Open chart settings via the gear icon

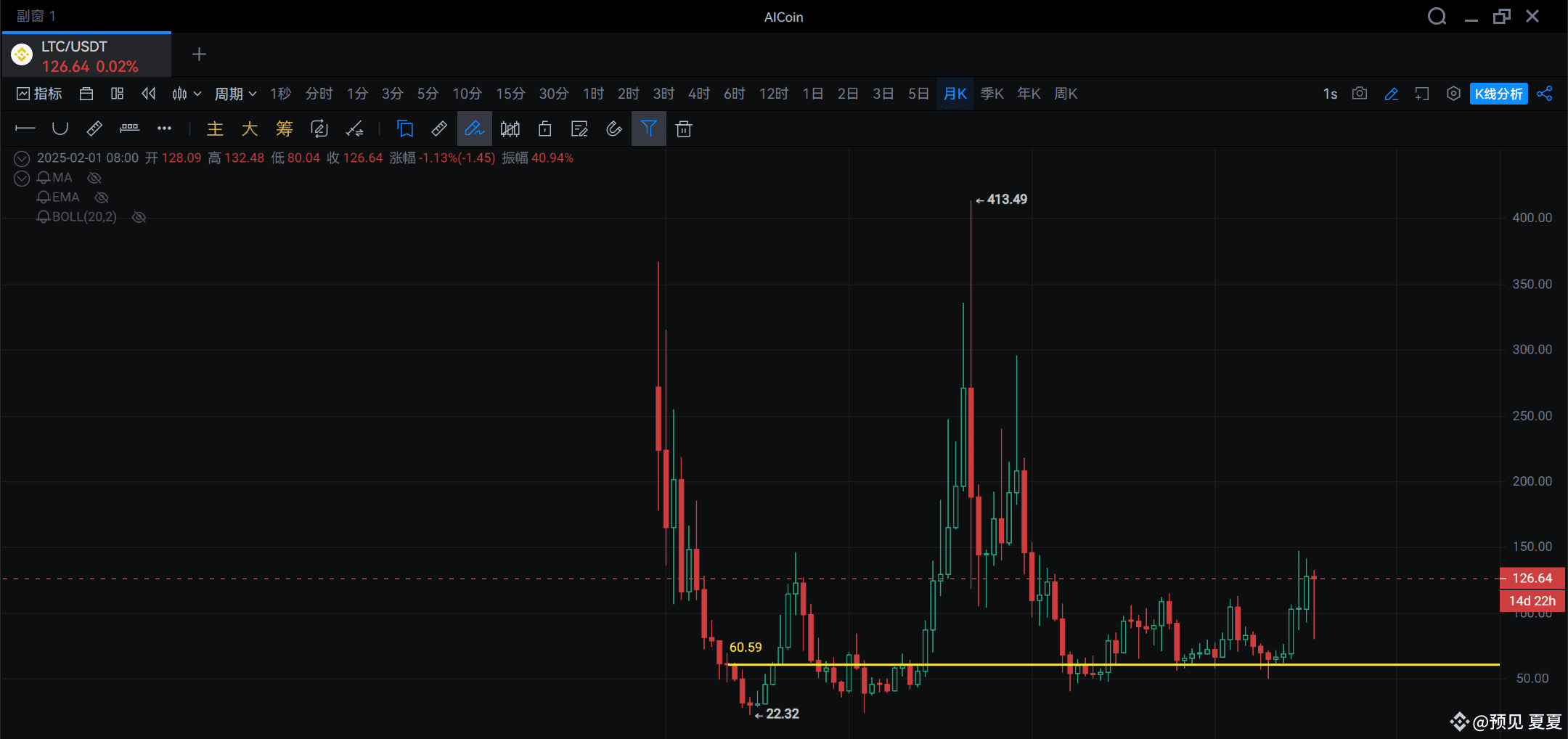pos(1453,94)
